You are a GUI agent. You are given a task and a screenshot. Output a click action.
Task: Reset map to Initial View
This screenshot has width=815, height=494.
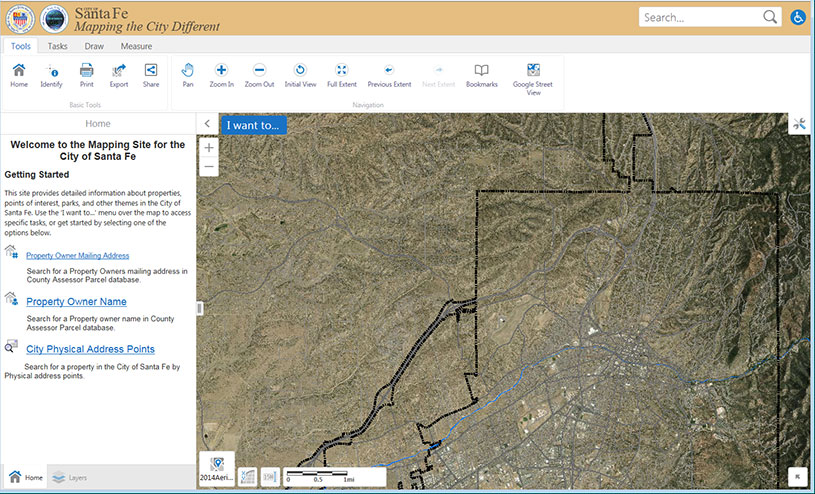click(x=300, y=75)
